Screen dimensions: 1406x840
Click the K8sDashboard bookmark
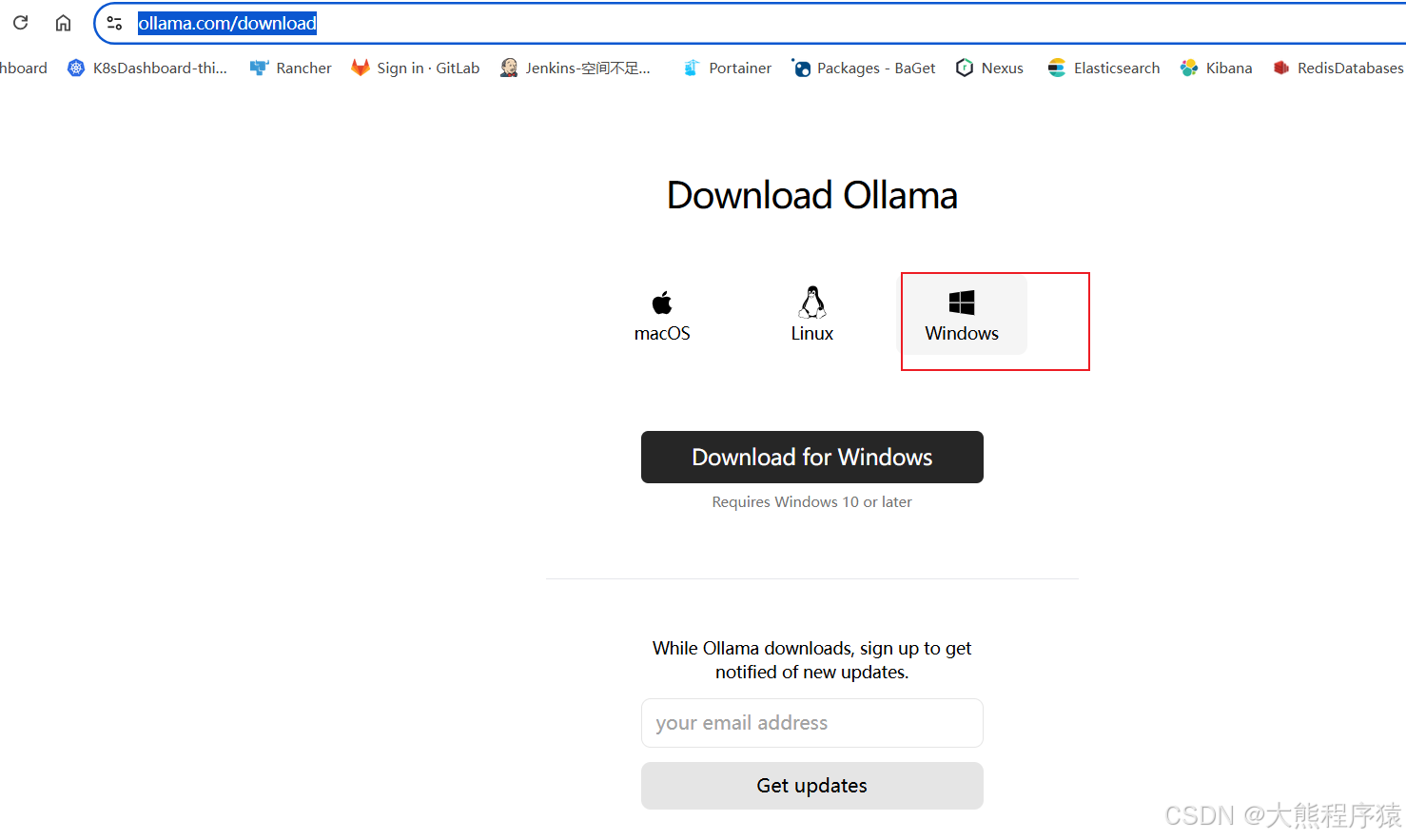pyautogui.click(x=147, y=68)
